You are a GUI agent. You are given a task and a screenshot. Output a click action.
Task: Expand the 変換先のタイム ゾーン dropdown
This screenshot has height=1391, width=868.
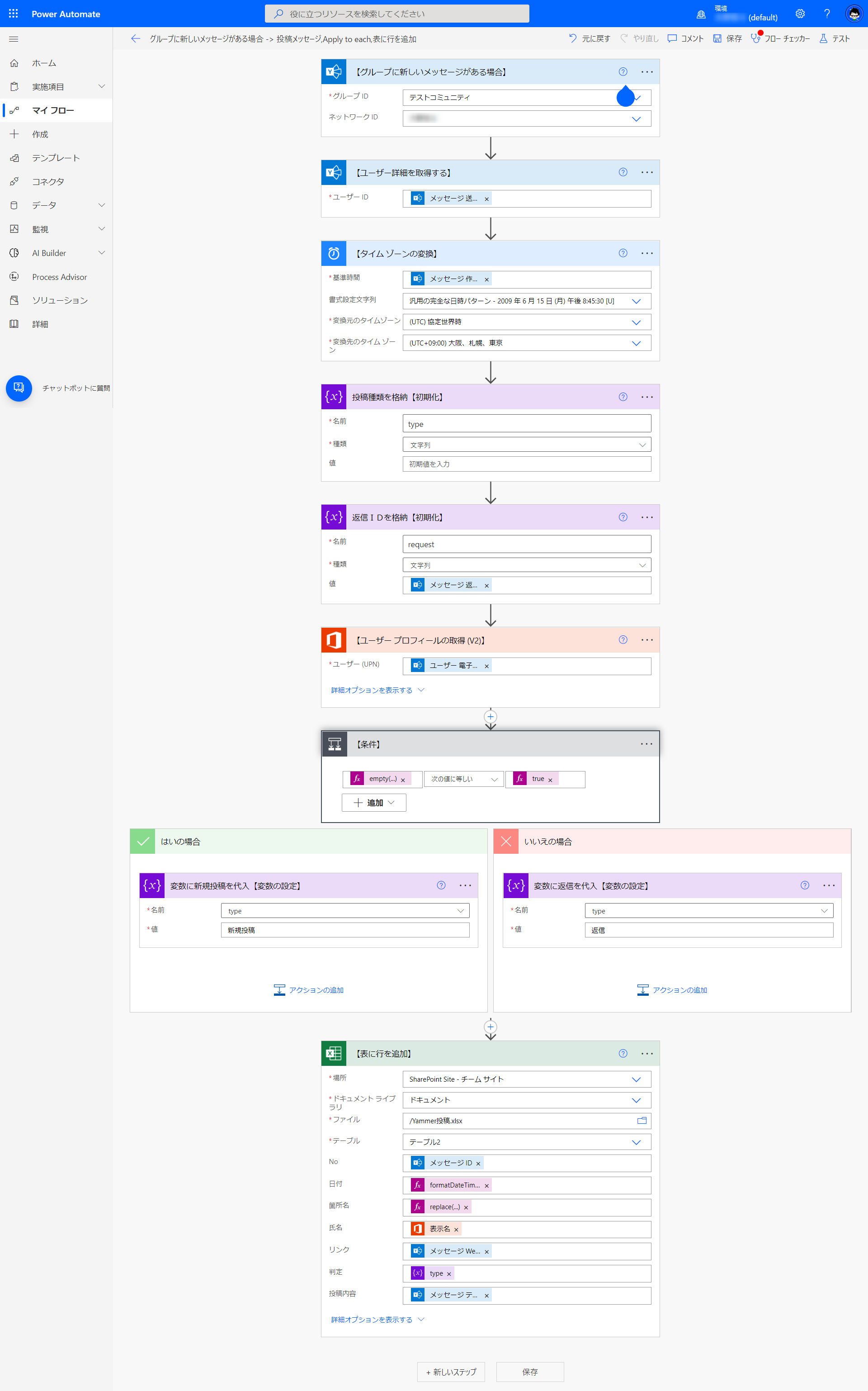636,343
